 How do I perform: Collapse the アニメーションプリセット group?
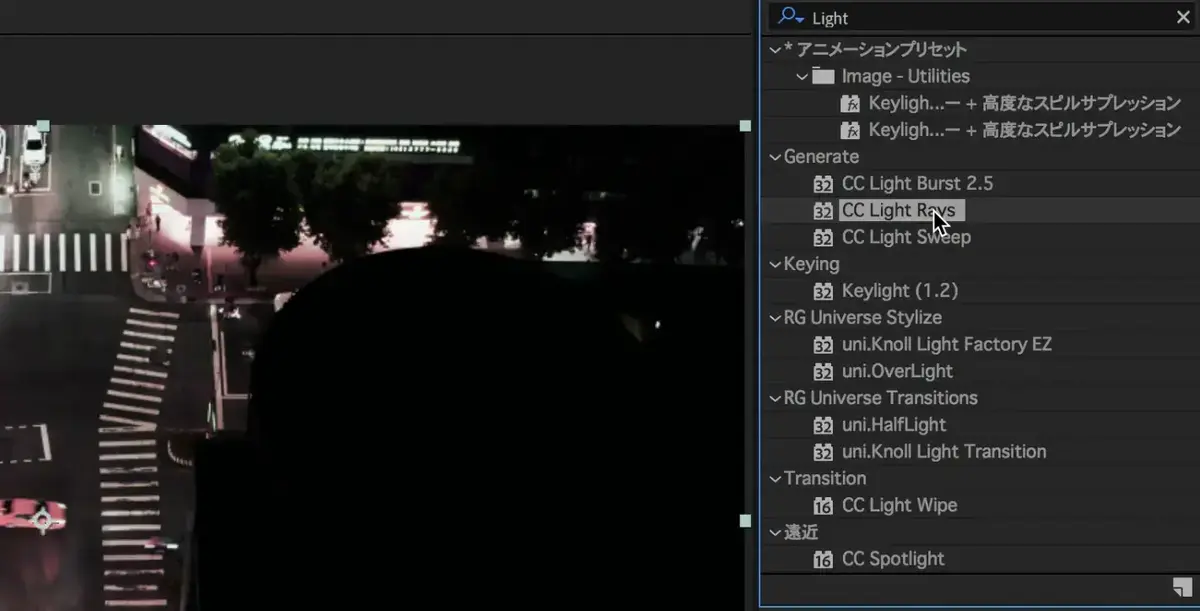(x=773, y=49)
